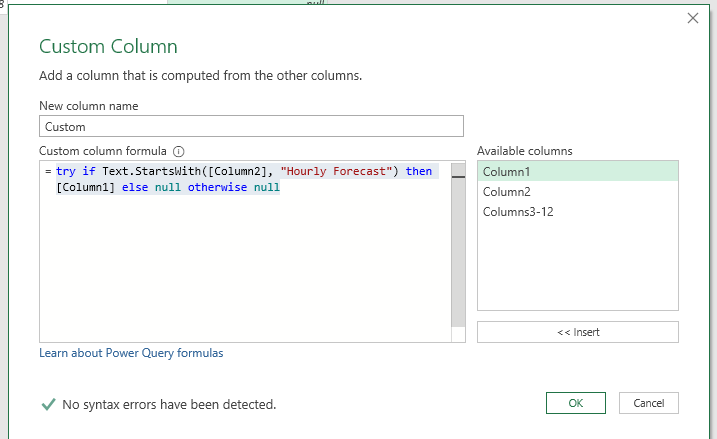Select Columns3-12 in Available columns
The width and height of the screenshot is (717, 439).
tap(578, 212)
